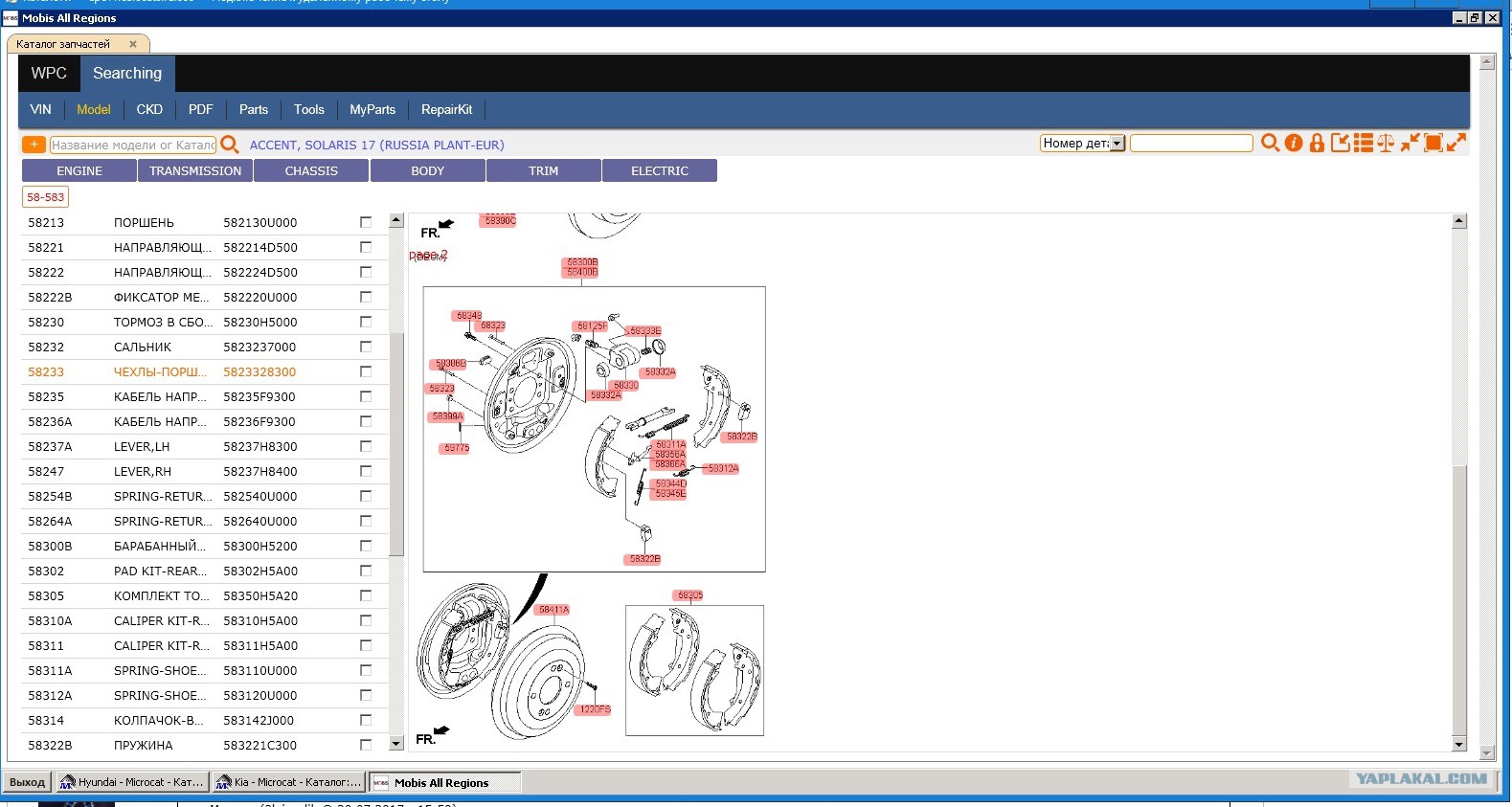1512x807 pixels.
Task: Open the MyParts menu
Action: pyautogui.click(x=372, y=109)
